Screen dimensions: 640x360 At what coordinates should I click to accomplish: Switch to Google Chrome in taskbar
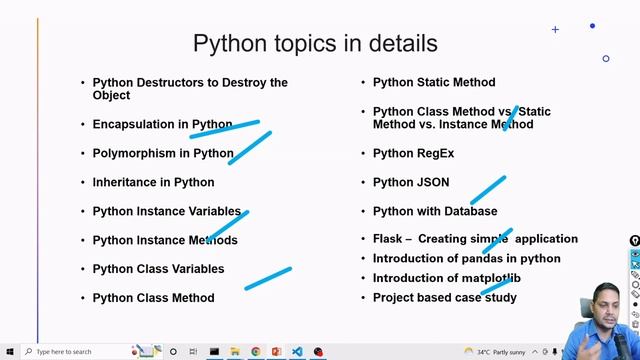tap(256, 351)
